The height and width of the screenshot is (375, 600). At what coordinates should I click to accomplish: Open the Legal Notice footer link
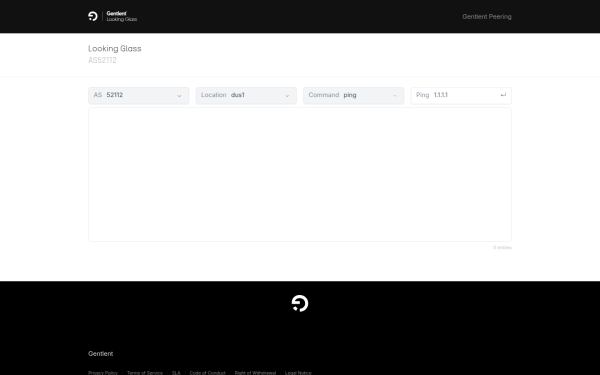pos(298,373)
